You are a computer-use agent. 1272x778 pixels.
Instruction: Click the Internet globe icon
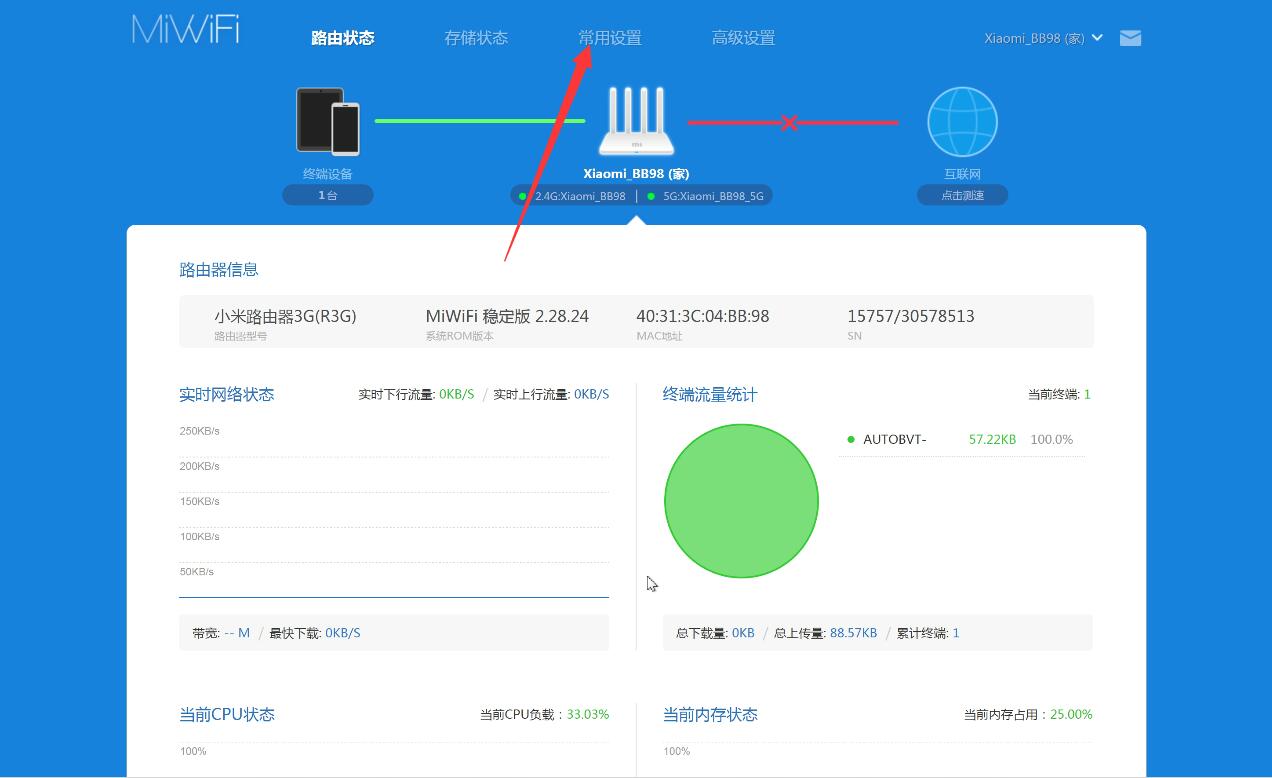(x=962, y=122)
